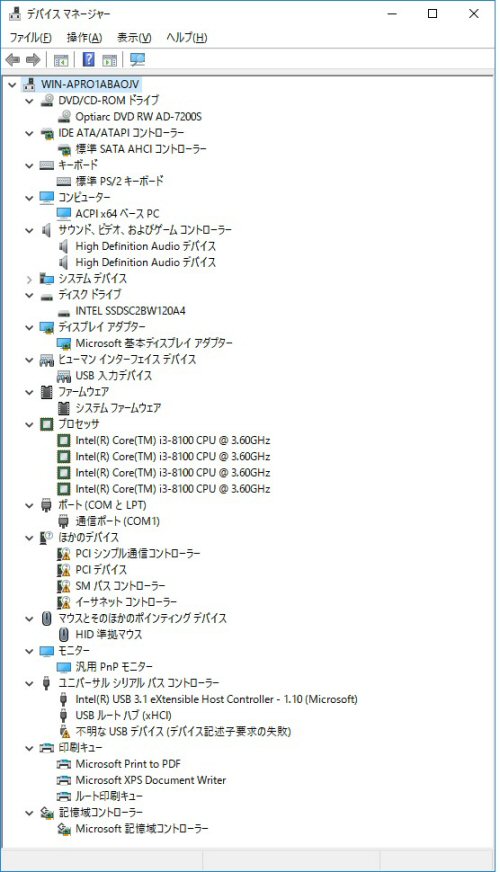
Task: Expand the システム デバイス category
Action: [x=29, y=279]
